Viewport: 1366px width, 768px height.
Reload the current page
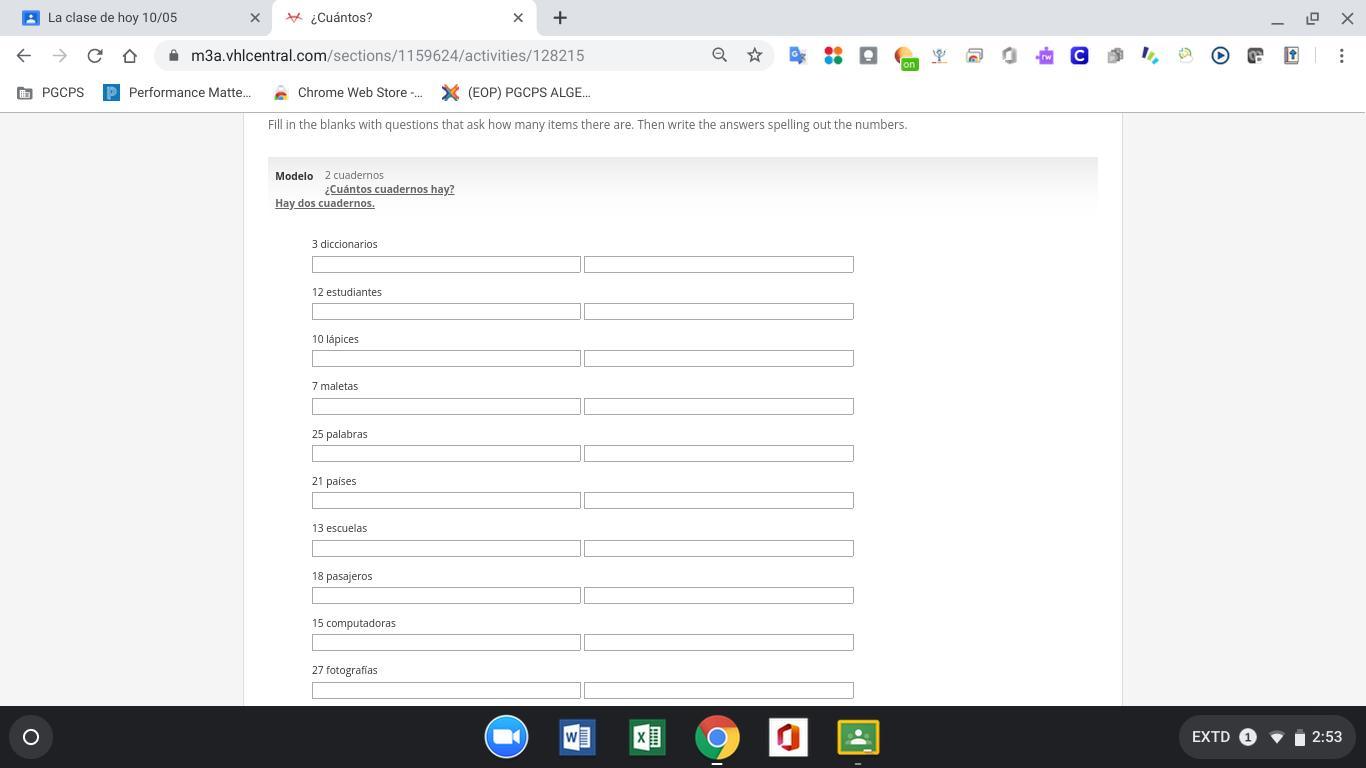pos(95,56)
